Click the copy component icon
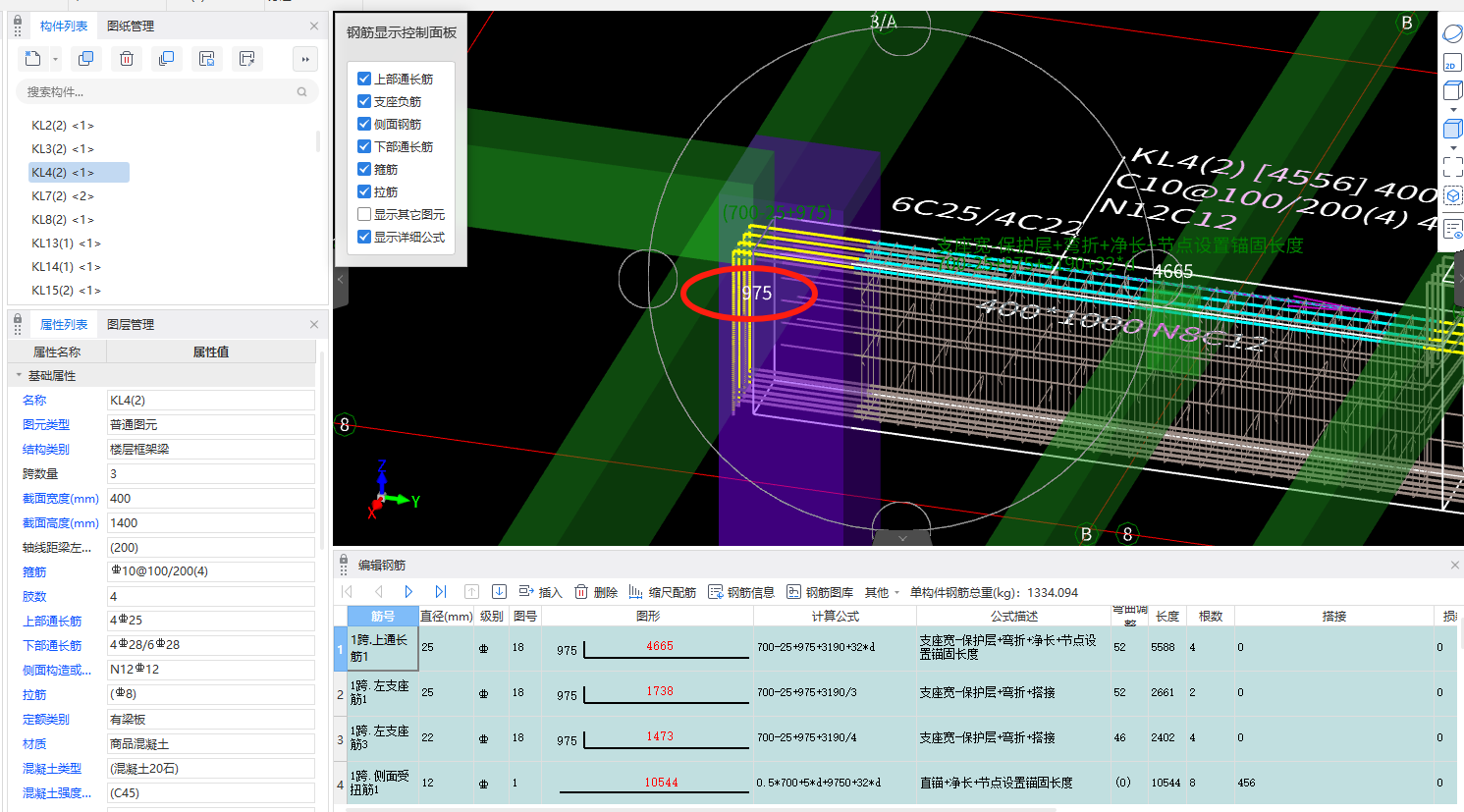Image resolution: width=1464 pixels, height=812 pixels. tap(85, 59)
